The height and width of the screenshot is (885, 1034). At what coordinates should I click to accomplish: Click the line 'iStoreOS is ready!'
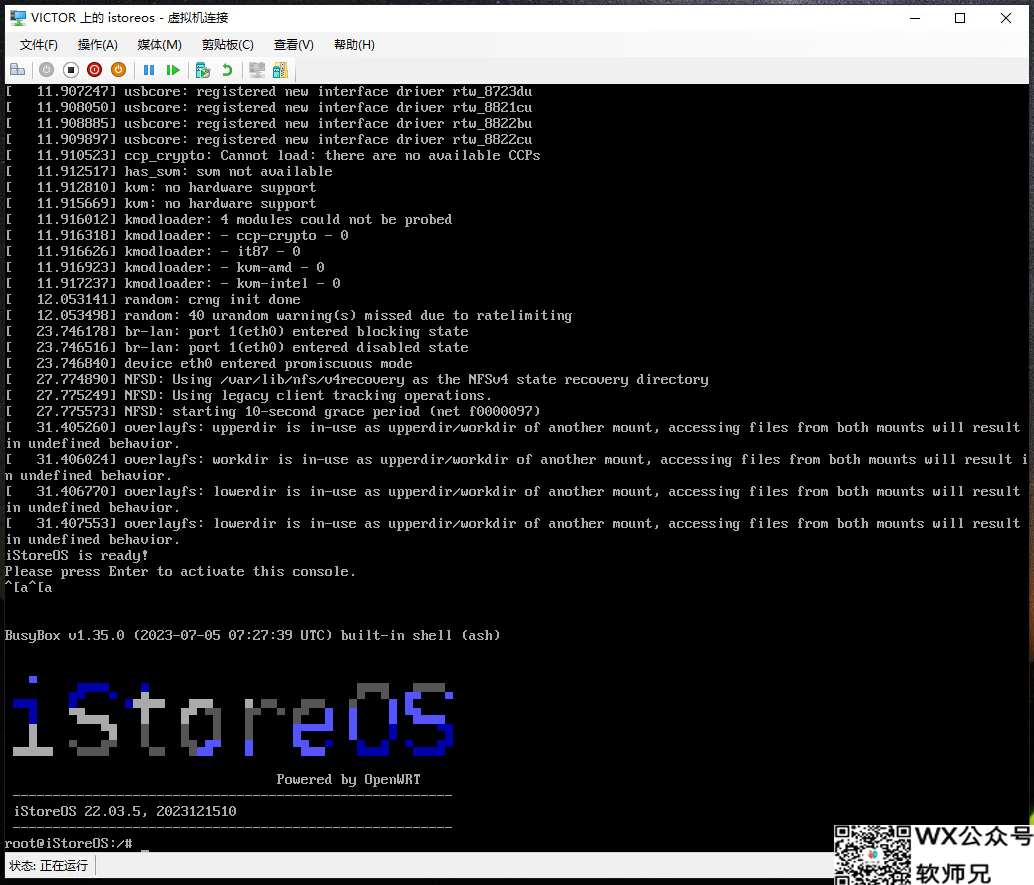coord(76,555)
